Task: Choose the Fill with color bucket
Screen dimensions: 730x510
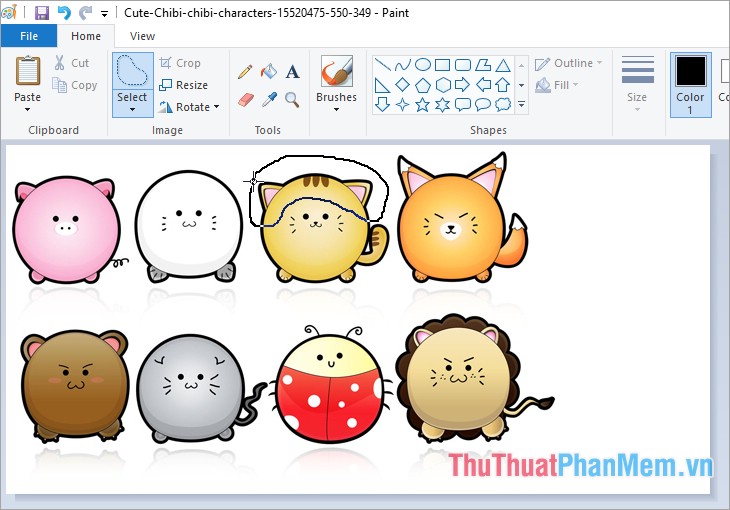Action: tap(268, 72)
